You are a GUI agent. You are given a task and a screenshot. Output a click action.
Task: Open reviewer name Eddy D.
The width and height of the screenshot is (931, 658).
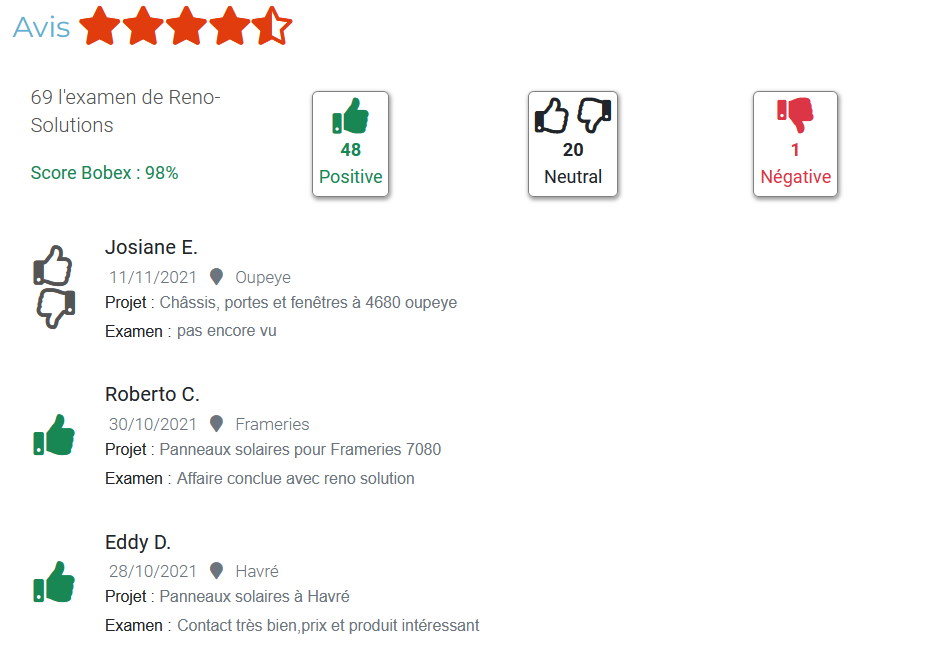pyautogui.click(x=138, y=542)
